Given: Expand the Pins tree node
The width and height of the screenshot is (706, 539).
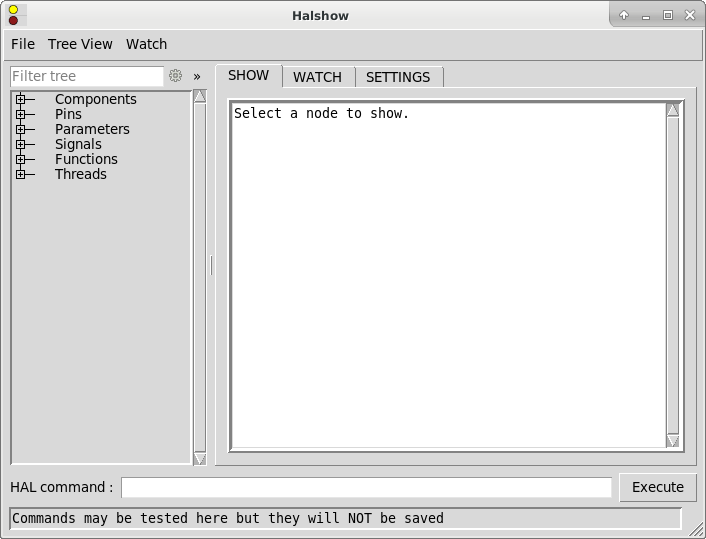Looking at the screenshot, I should 20,114.
